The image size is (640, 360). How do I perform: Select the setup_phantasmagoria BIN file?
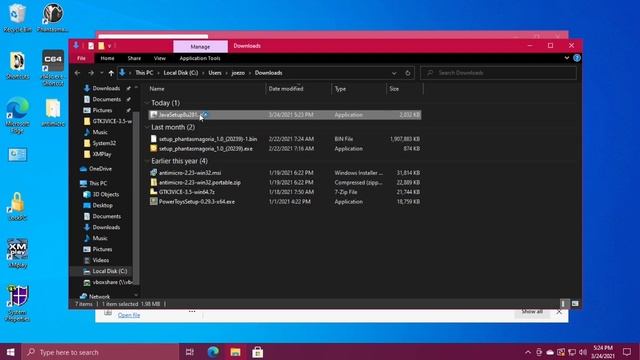coord(284,139)
